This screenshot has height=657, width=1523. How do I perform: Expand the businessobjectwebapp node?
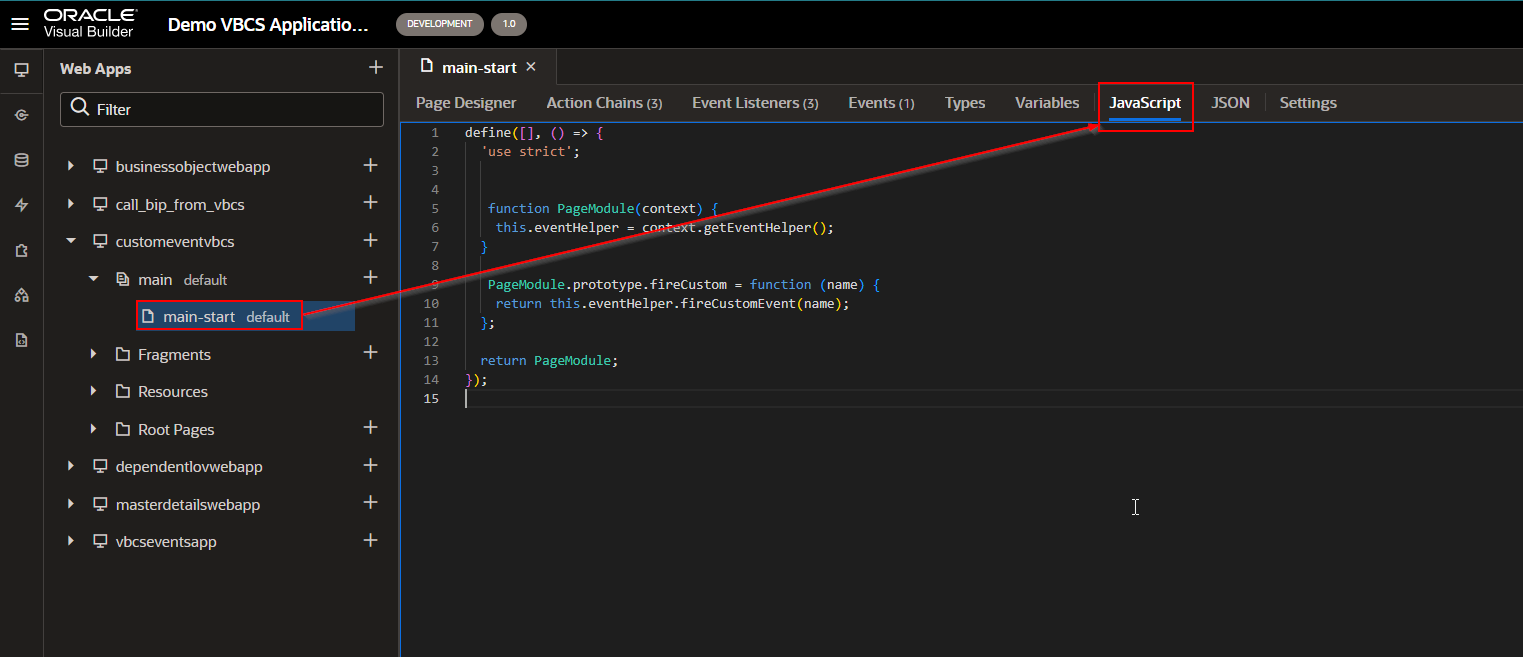pyautogui.click(x=71, y=167)
